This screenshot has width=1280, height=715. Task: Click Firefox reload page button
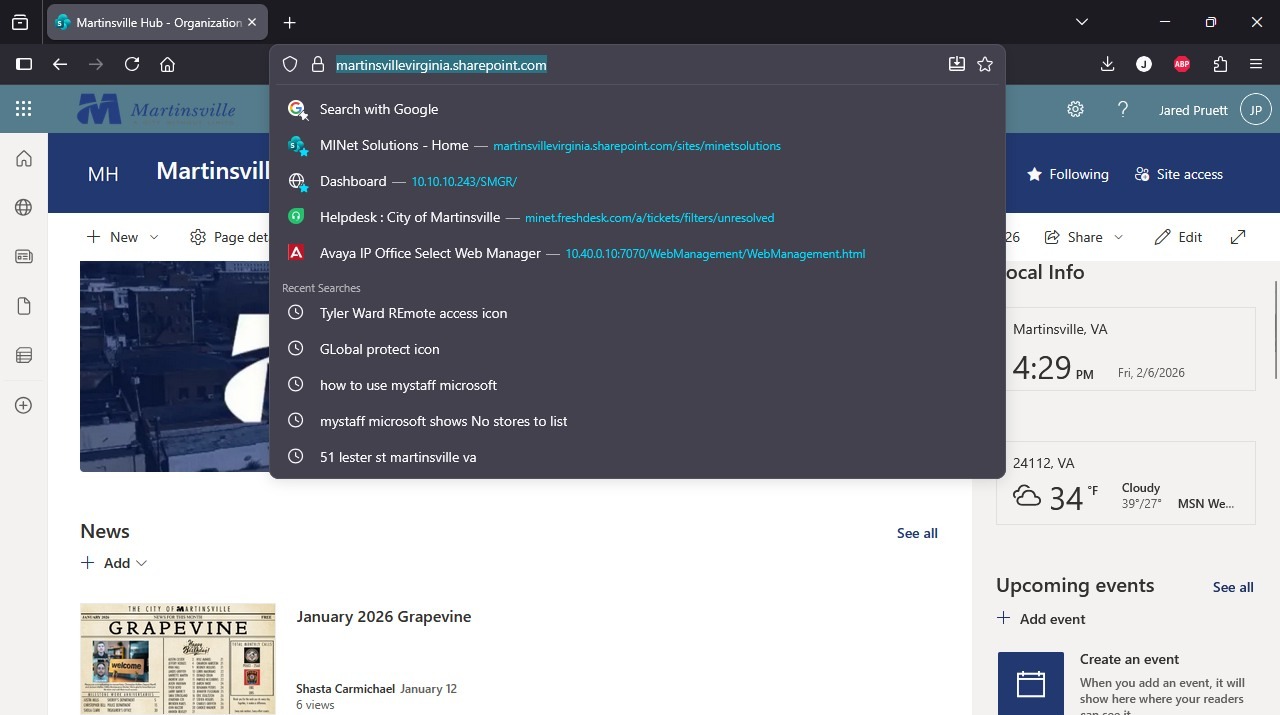(x=132, y=64)
